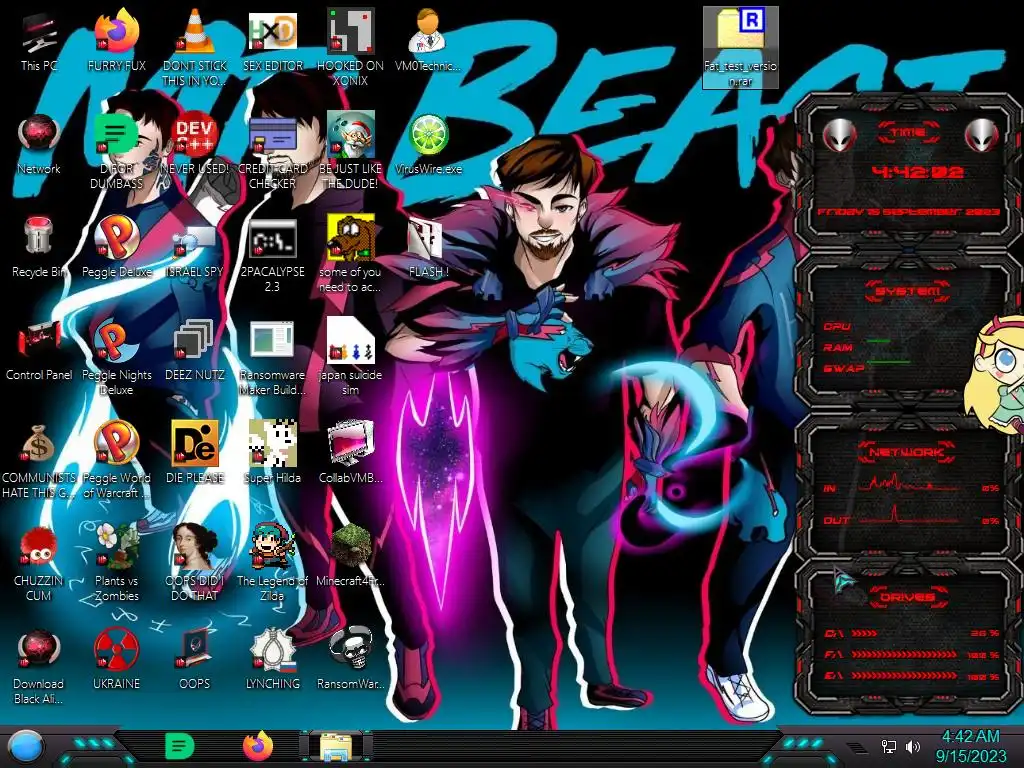Open the red fuzzy Chuzzle shortcut
1024x768 pixels.
pyautogui.click(x=39, y=563)
